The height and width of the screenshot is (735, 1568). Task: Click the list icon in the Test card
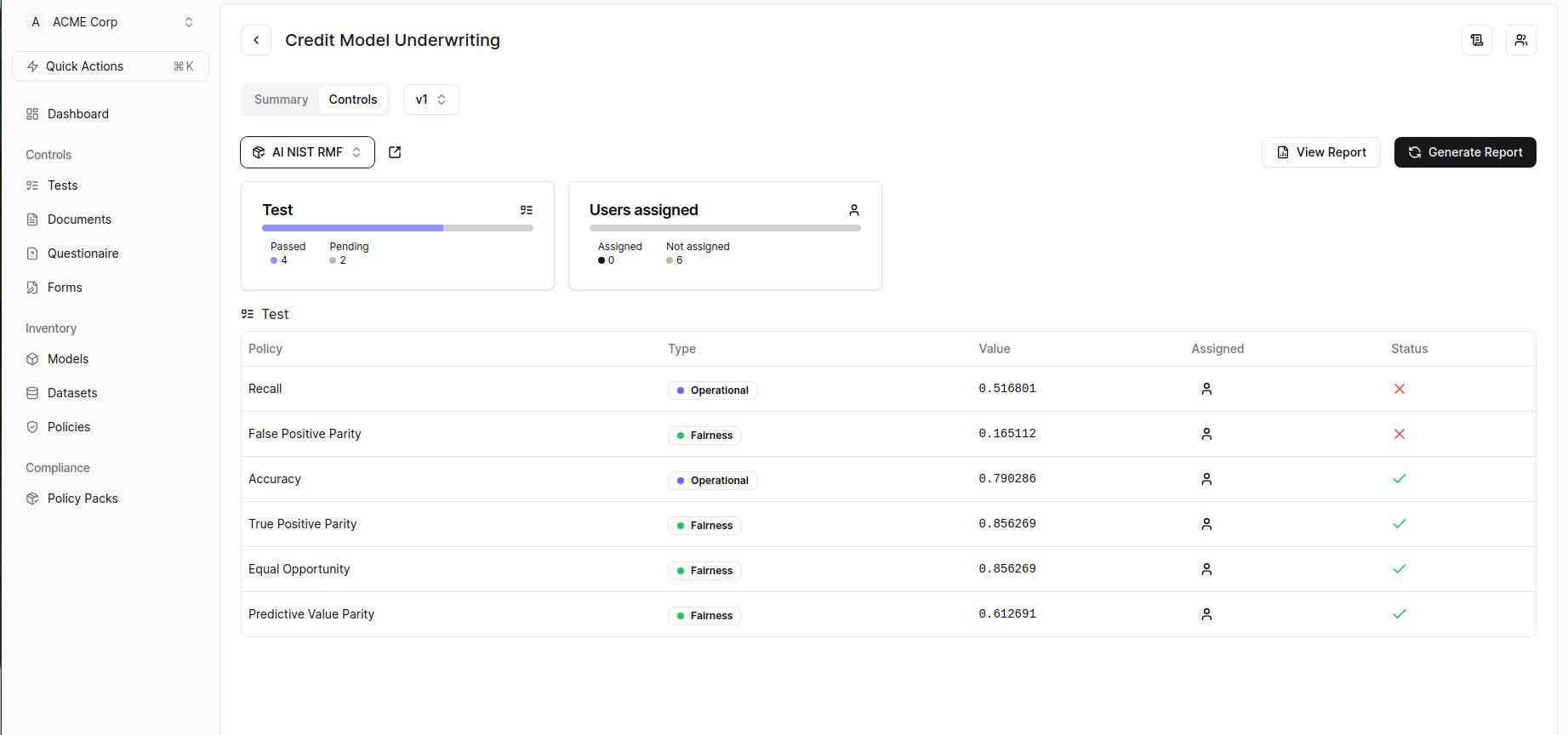[x=527, y=210]
